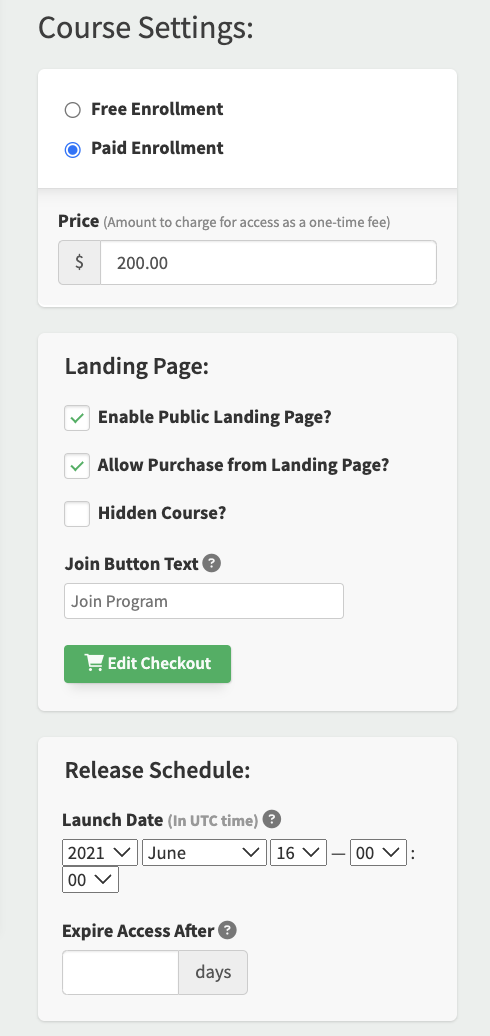Click the Expire Access After days field

(120, 972)
